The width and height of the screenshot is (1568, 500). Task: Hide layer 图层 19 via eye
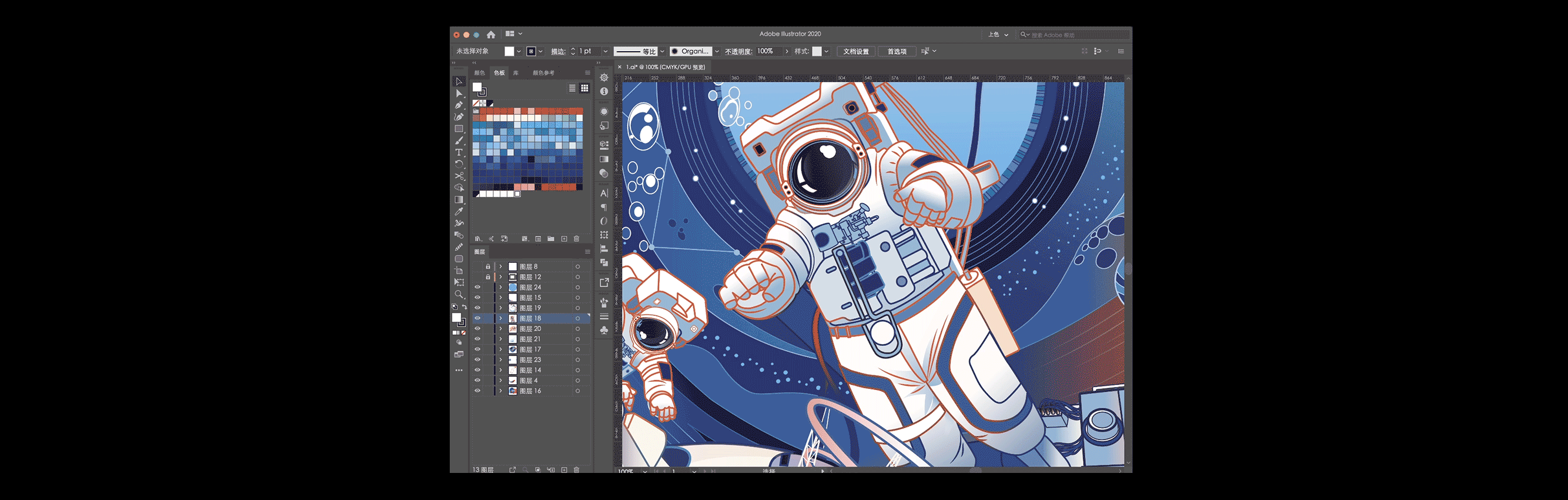(477, 308)
